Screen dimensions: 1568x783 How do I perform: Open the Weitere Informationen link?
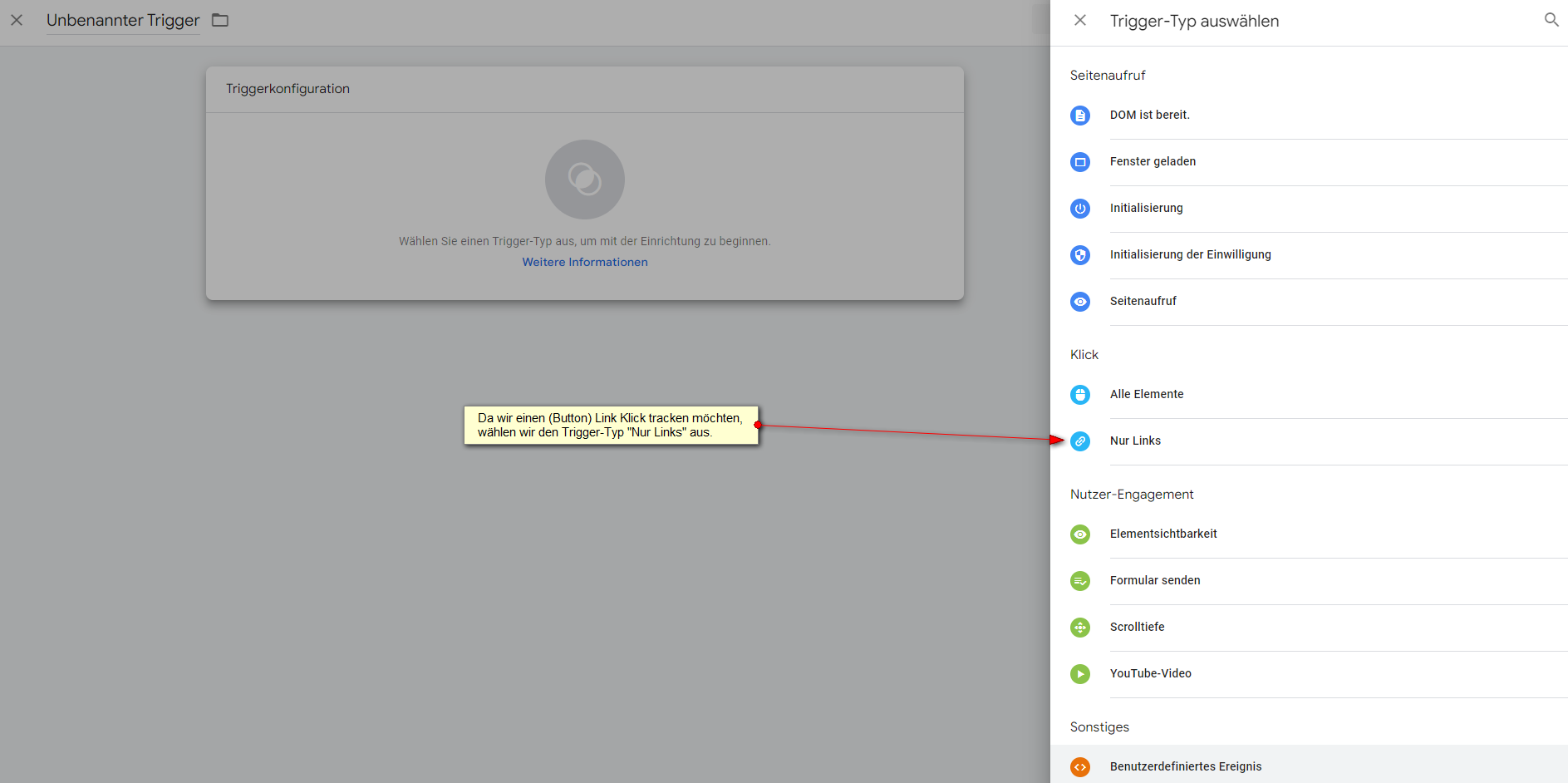pyautogui.click(x=584, y=262)
